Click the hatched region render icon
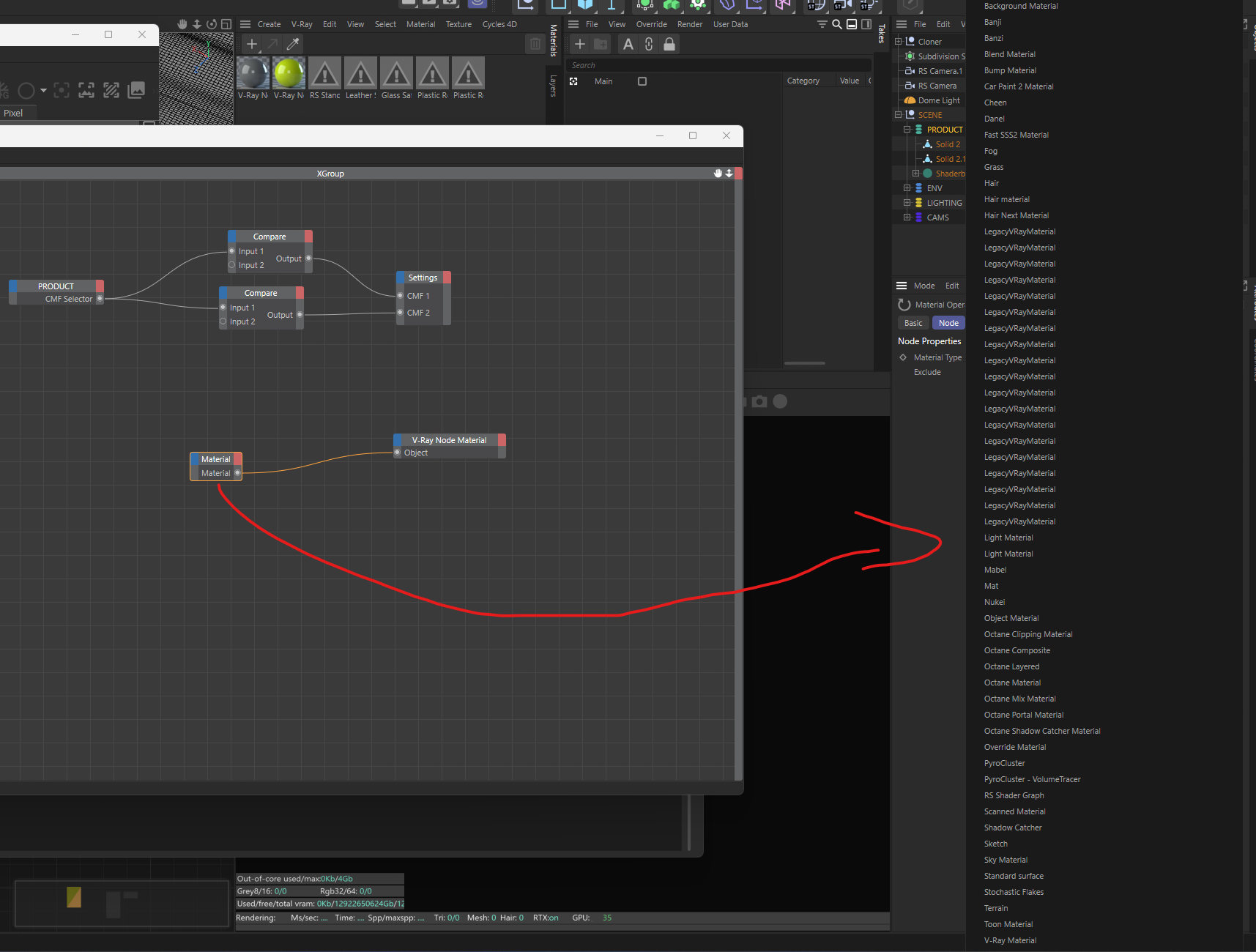1256x952 pixels. coord(111,90)
